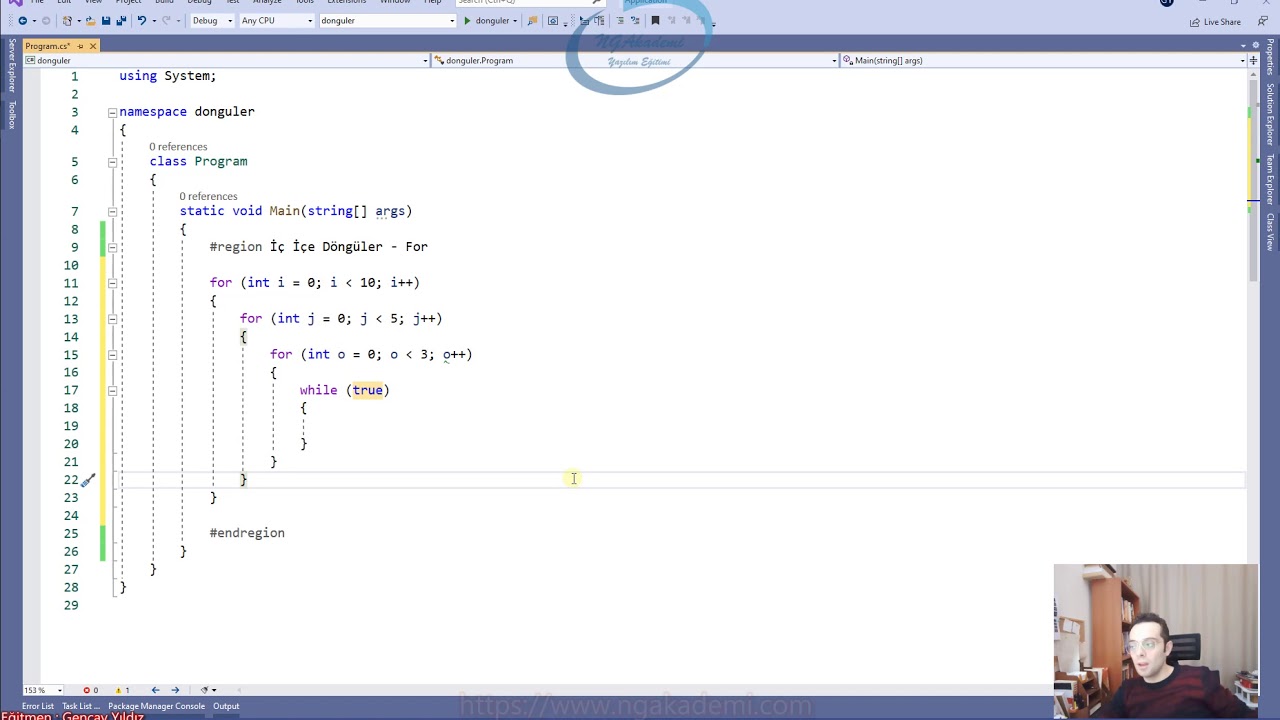Collapse the Main method block
Viewport: 1280px width, 720px height.
click(x=112, y=212)
